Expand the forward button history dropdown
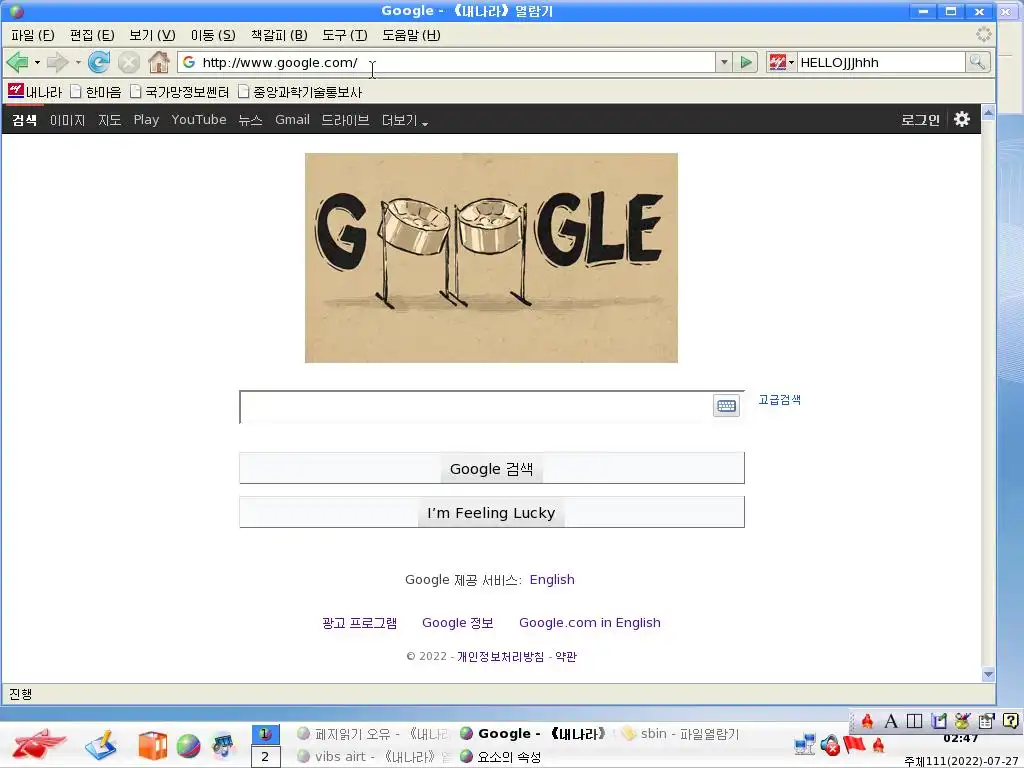The height and width of the screenshot is (768, 1024). [78, 63]
